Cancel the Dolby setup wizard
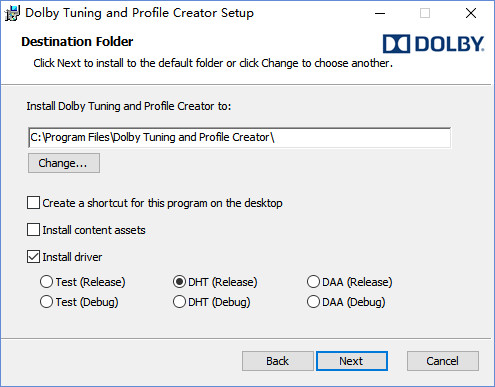Viewport: 495px width, 387px height. click(443, 361)
